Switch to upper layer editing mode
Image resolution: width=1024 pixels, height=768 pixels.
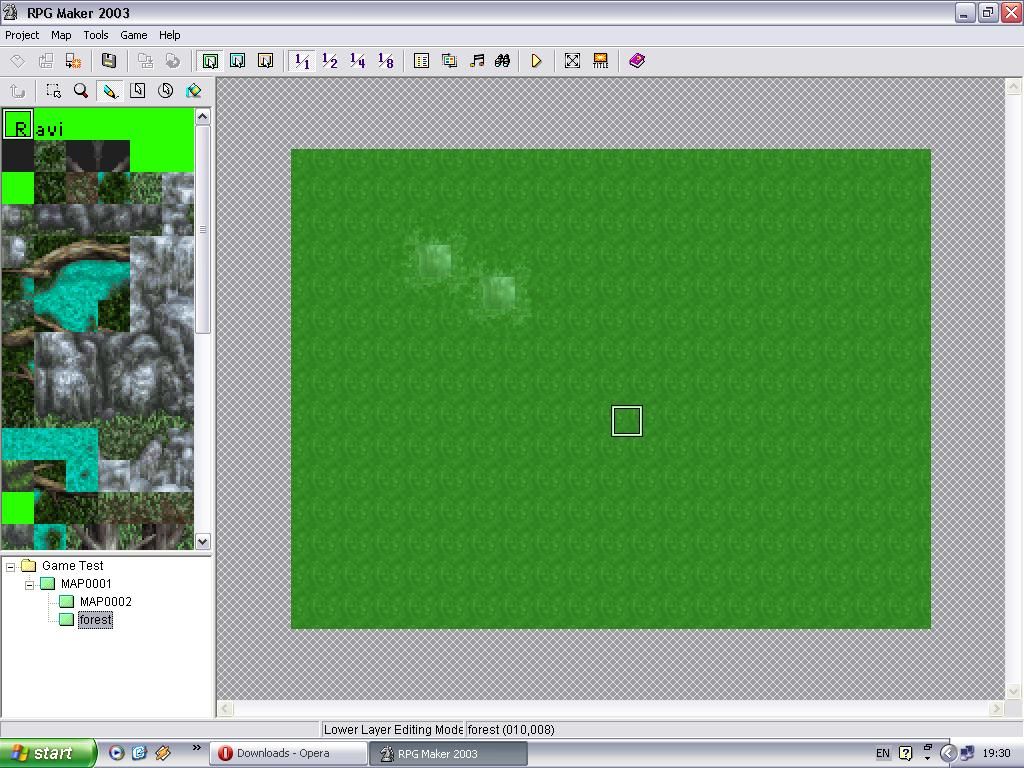click(238, 61)
